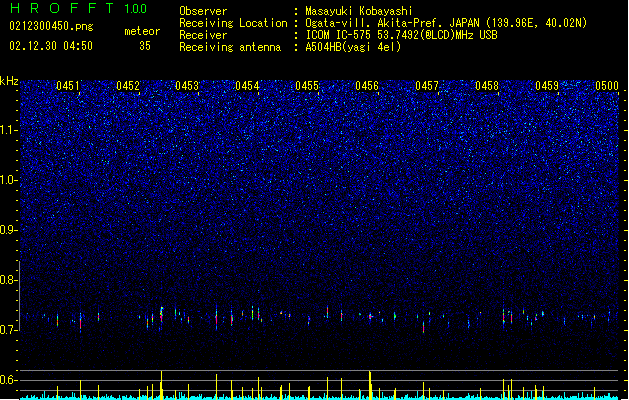Click the 0.6 frequency axis label
Image resolution: width=629 pixels, height=400 pixels.
pos(8,380)
